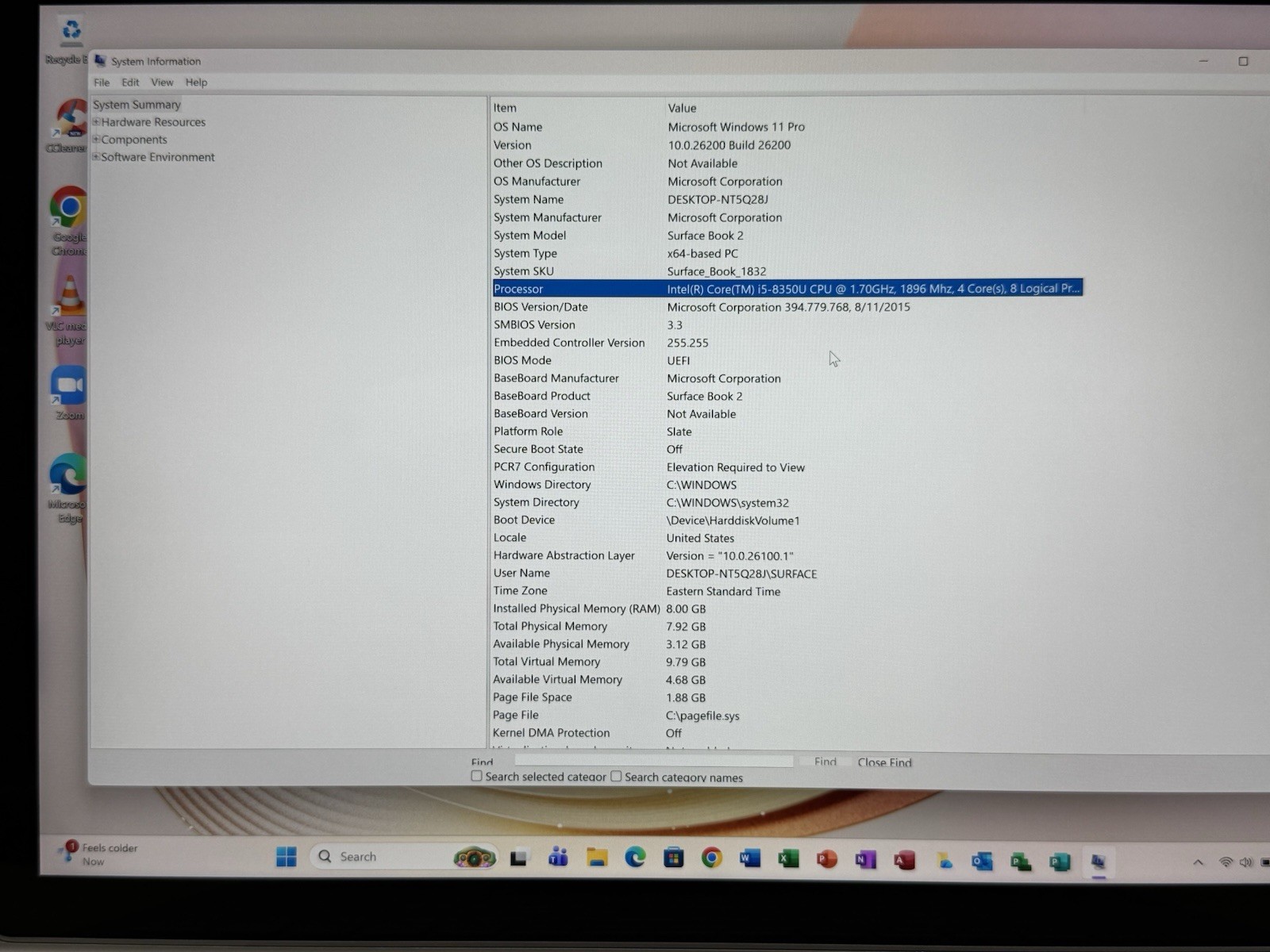
Task: Open the Recycle Bin desktop icon
Action: click(71, 40)
